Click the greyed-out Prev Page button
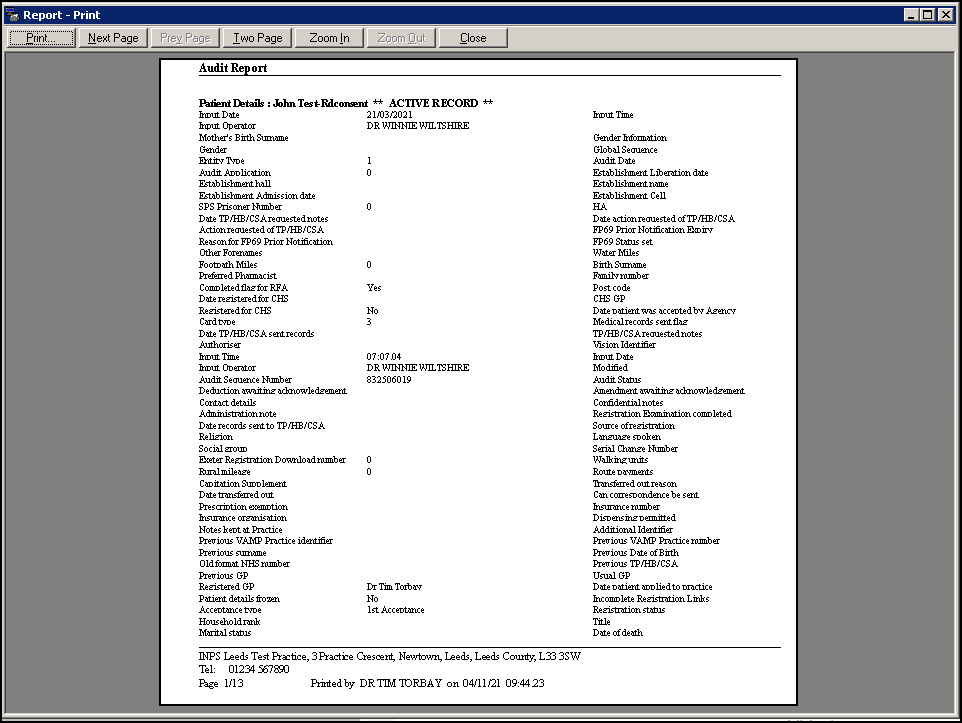Viewport: 962px width, 723px height. pyautogui.click(x=185, y=38)
